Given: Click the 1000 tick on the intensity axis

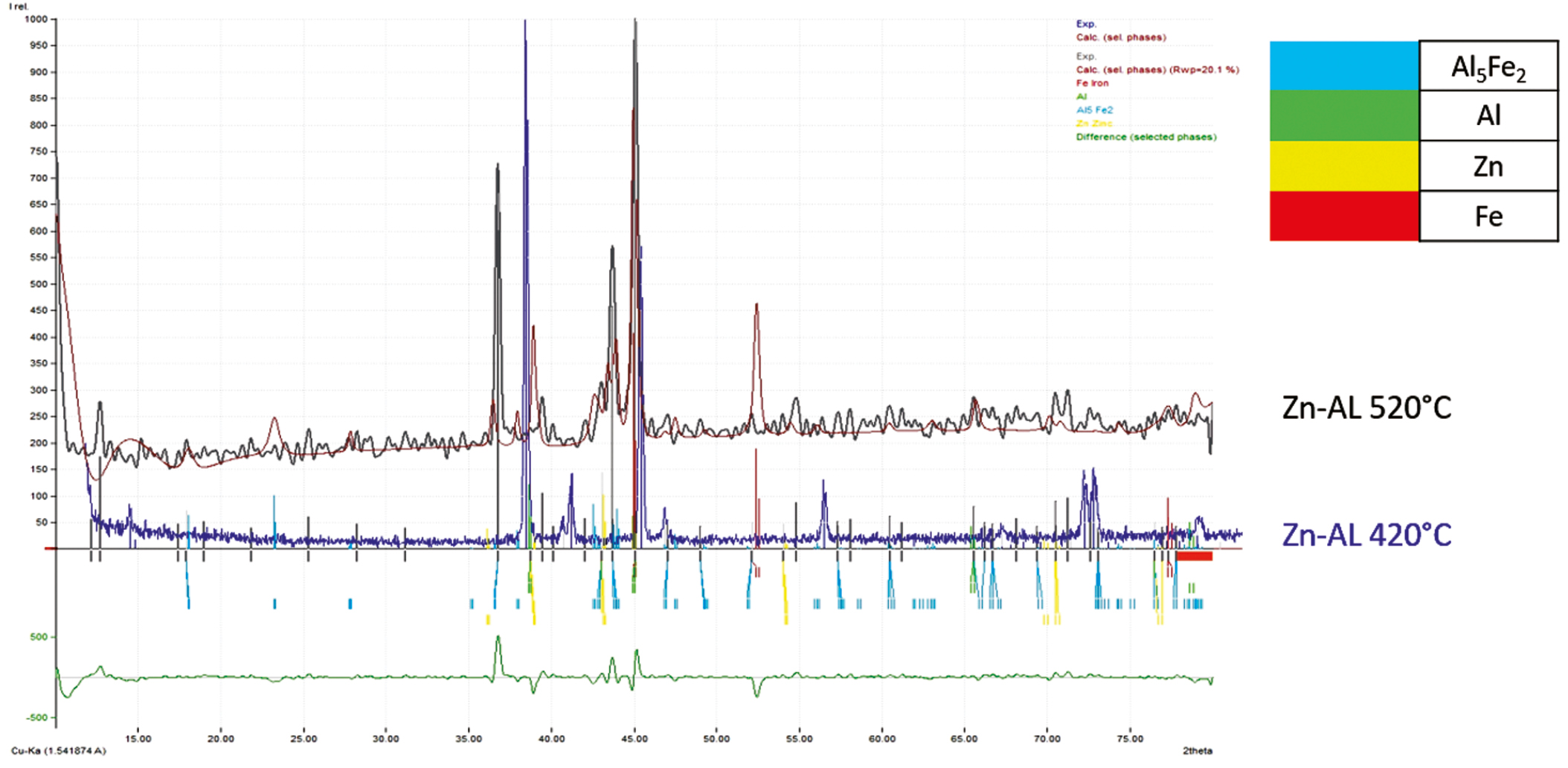Looking at the screenshot, I should pos(36,19).
